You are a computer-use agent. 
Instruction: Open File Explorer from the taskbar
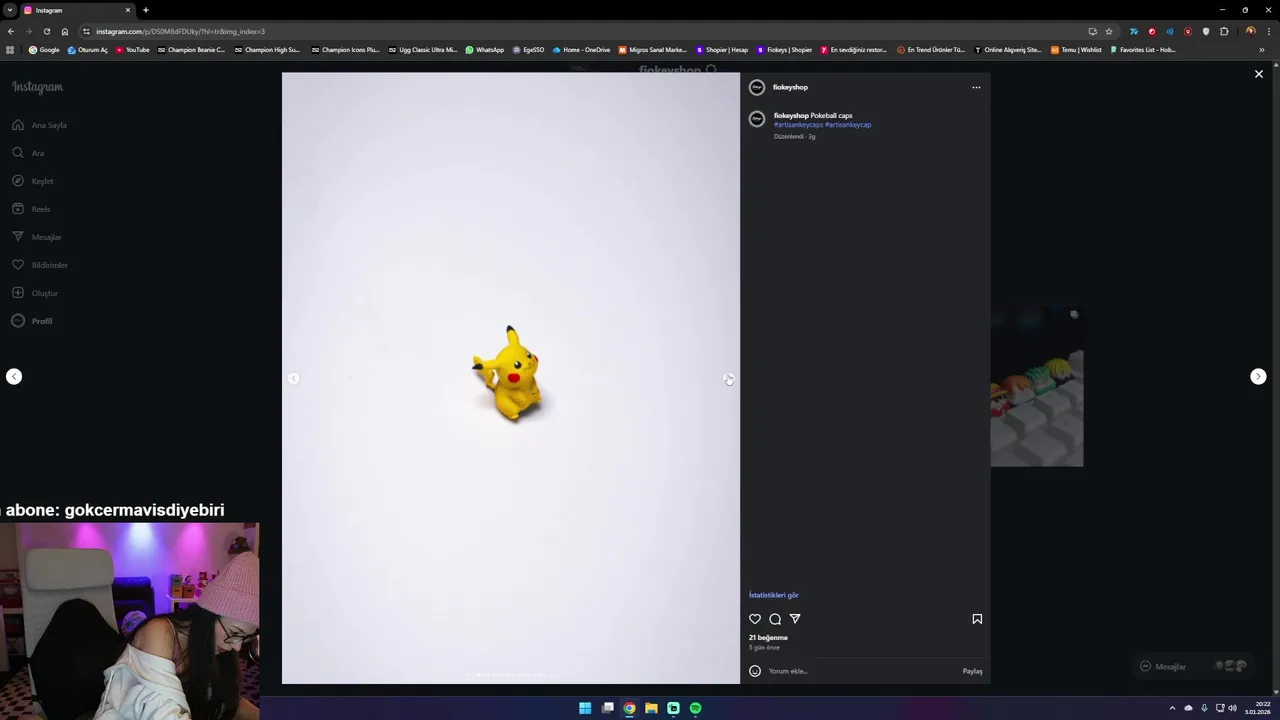(651, 708)
